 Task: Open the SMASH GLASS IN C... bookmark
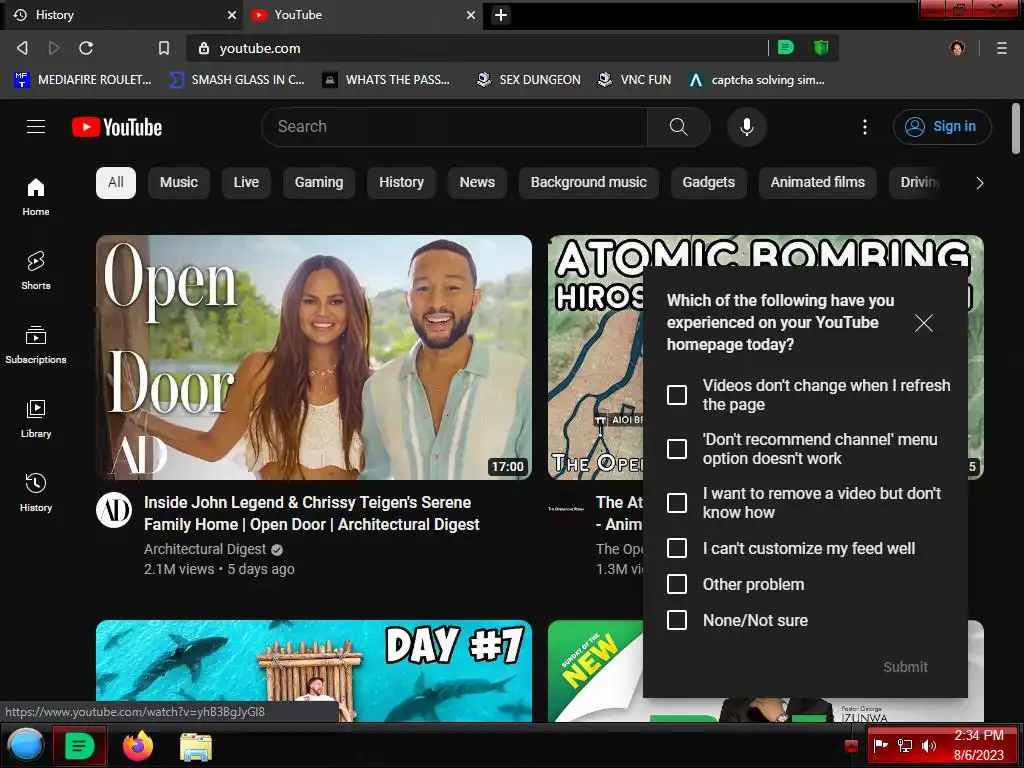[x=236, y=80]
